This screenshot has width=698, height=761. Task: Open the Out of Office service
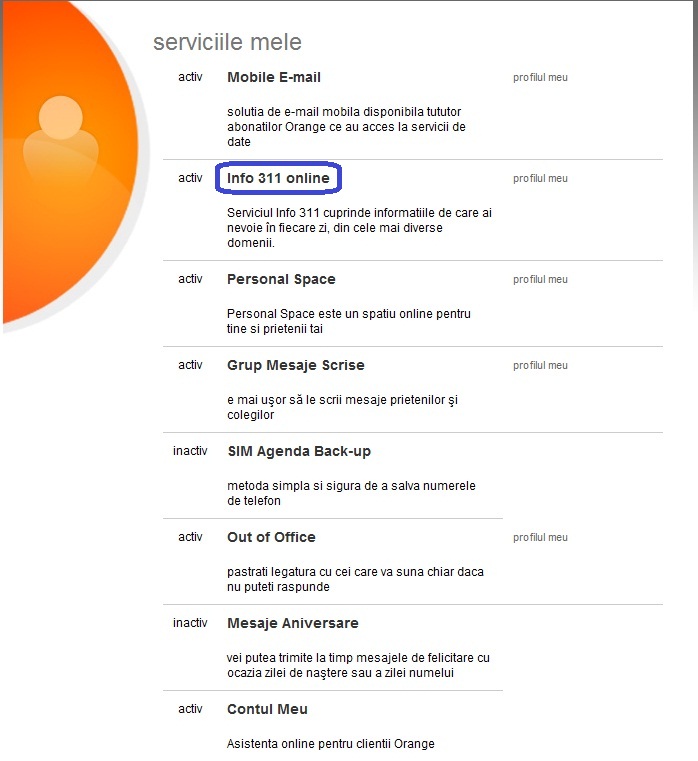coord(271,537)
